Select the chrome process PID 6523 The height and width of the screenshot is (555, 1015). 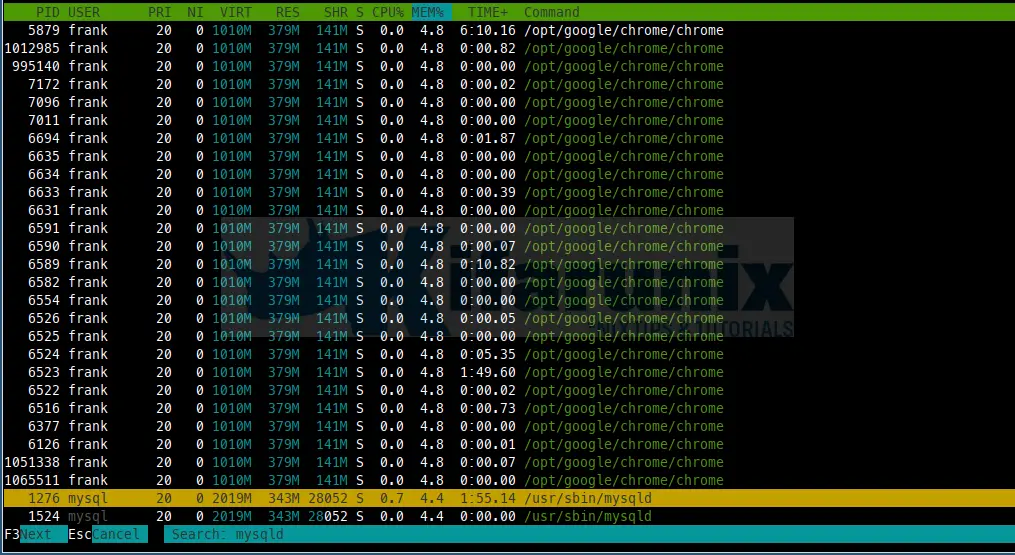coord(509,372)
